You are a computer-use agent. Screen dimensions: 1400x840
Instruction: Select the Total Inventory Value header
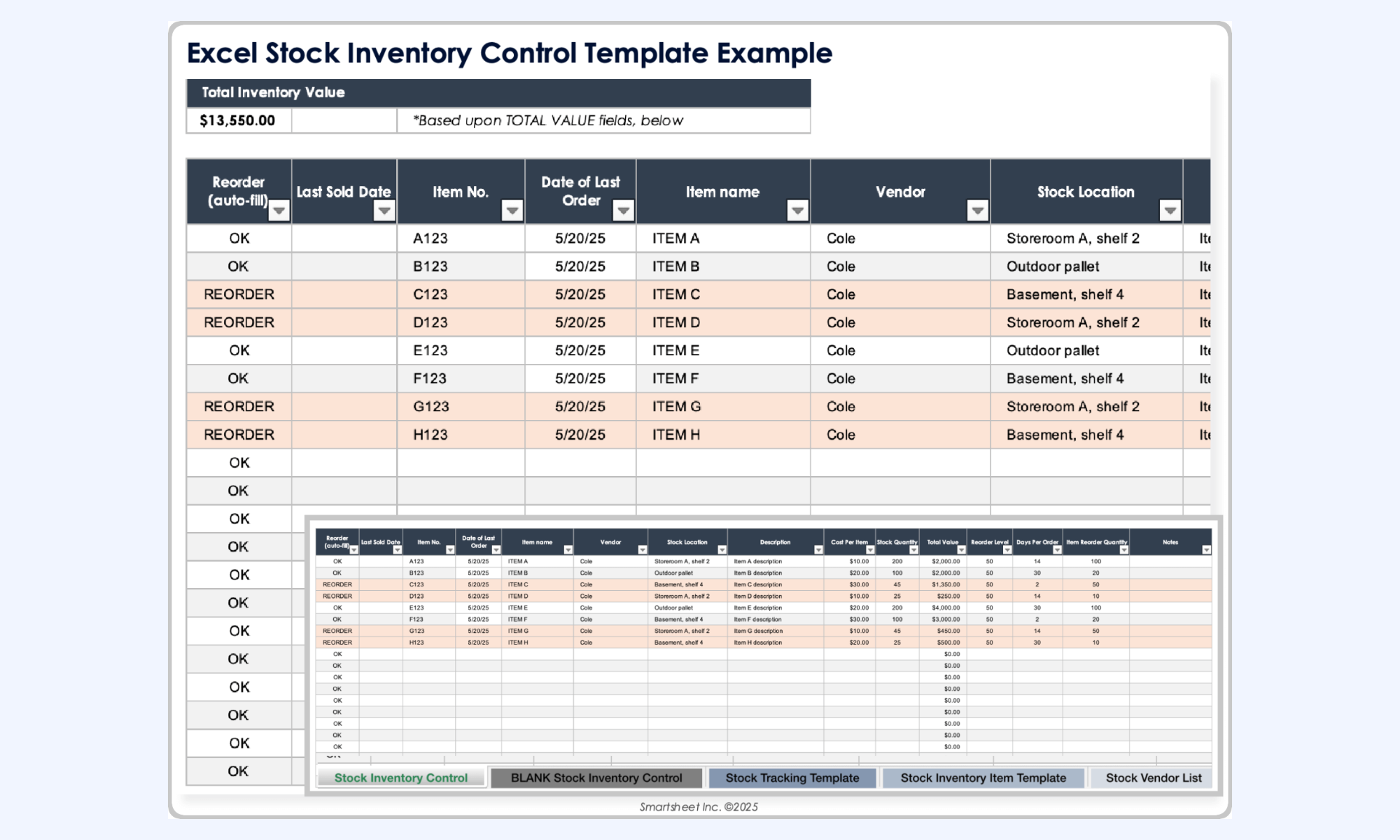coord(498,92)
